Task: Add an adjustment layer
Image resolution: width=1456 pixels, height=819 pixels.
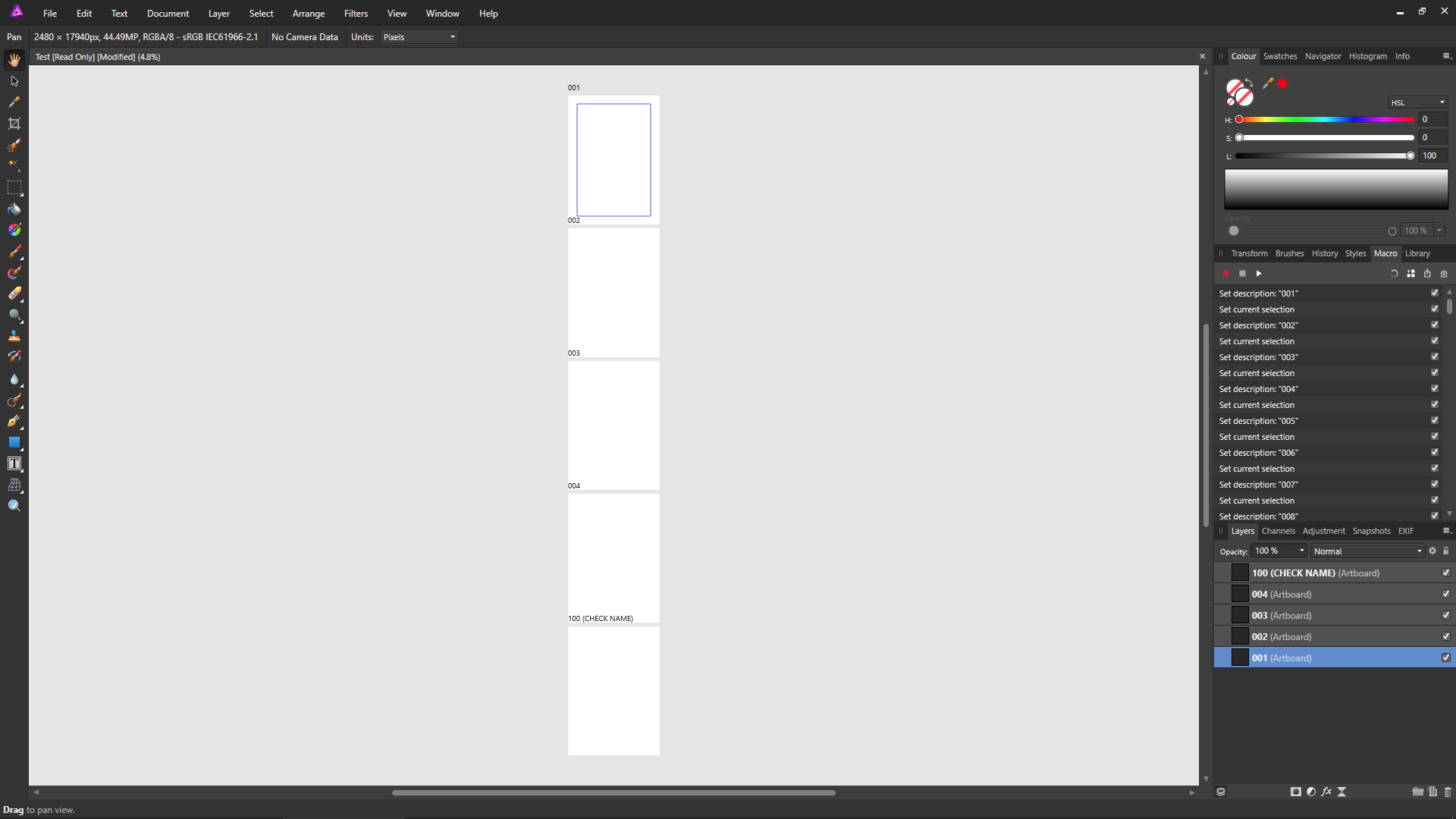Action: (1311, 792)
